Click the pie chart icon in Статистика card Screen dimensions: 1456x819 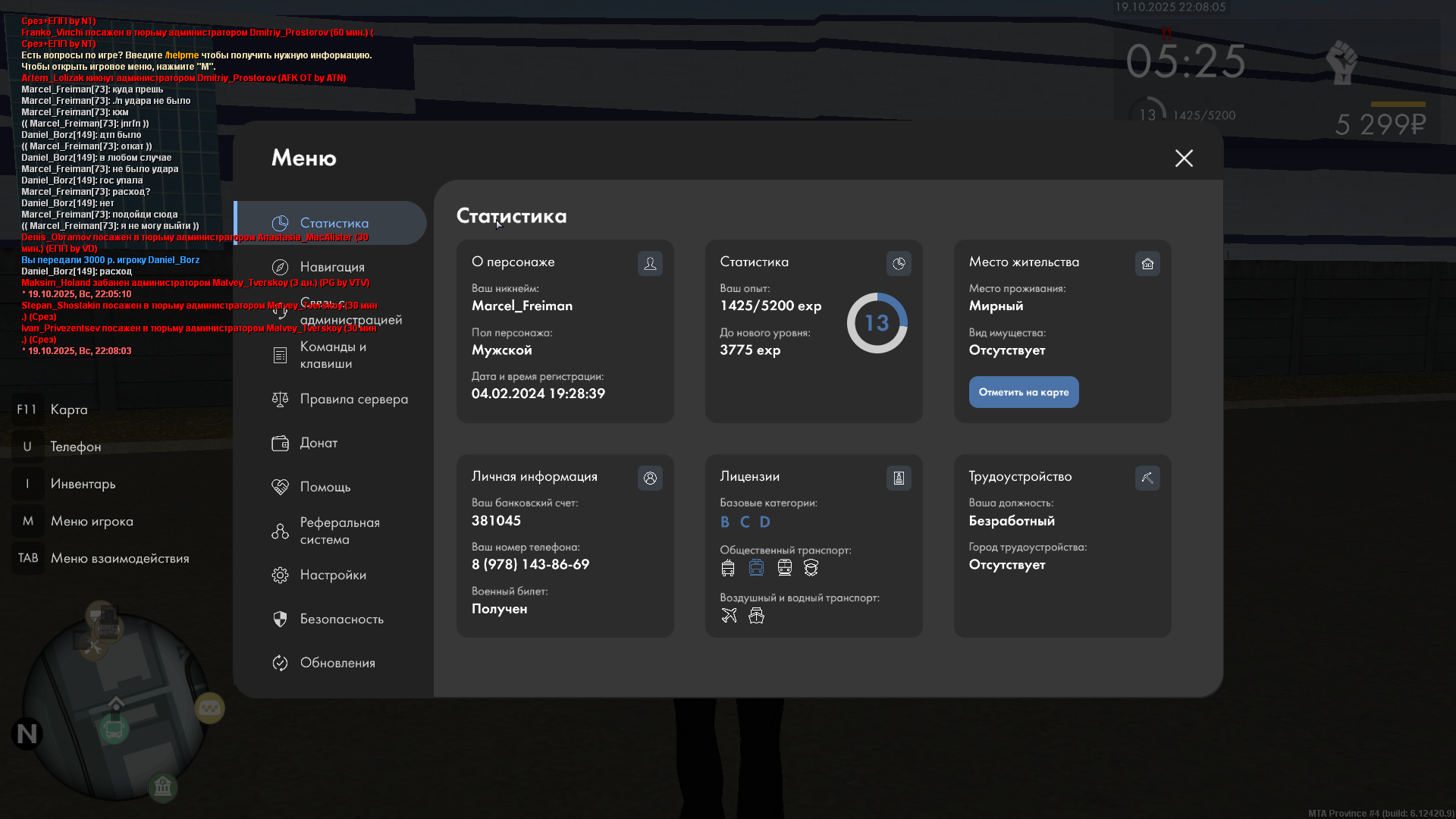click(899, 263)
